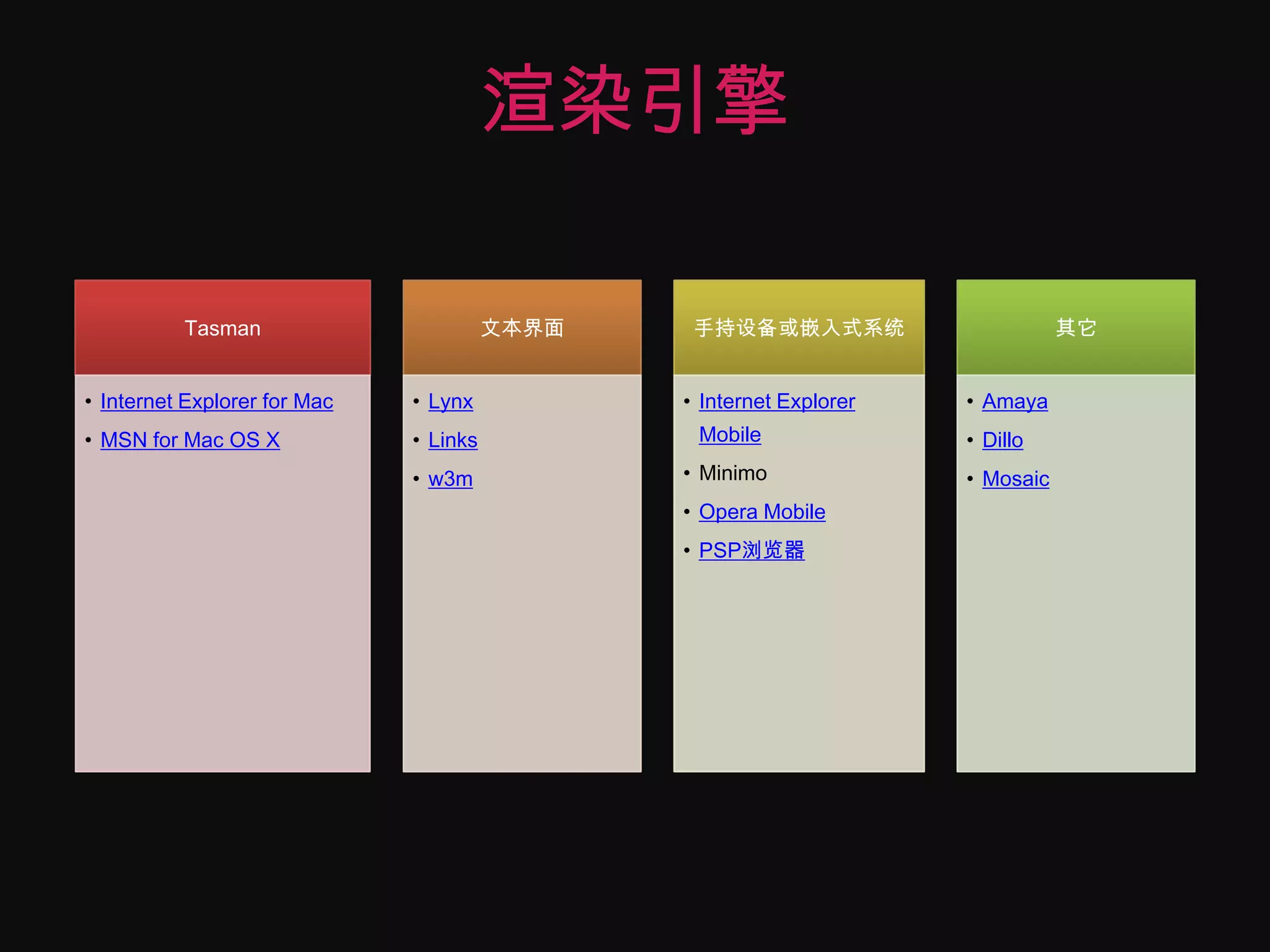Click the Dillo hyperlink
Image resolution: width=1270 pixels, height=952 pixels.
coord(1002,440)
